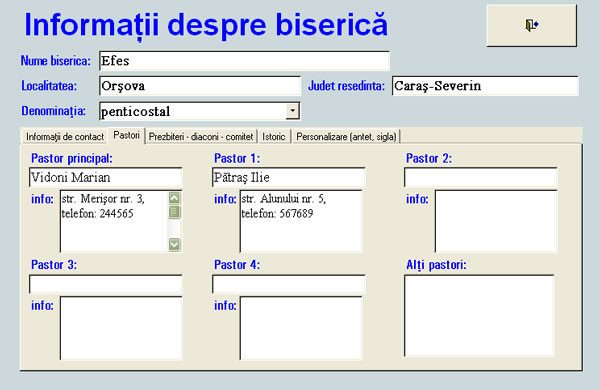
Task: Click the Judet resedinta field with Caraș-Severin
Action: pyautogui.click(x=485, y=86)
